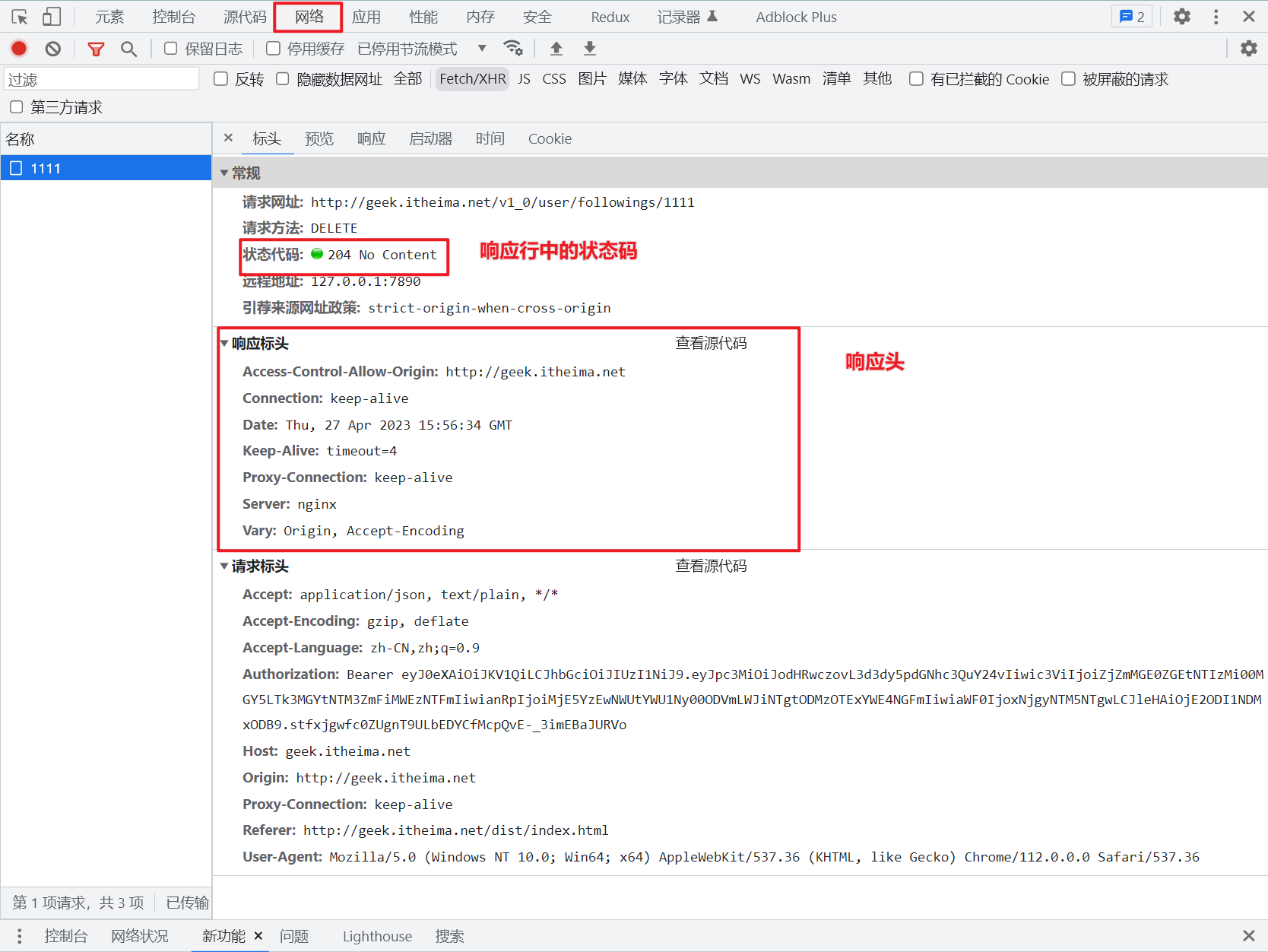This screenshot has height=952, width=1268.
Task: Focus the 过滤 text input field
Action: pyautogui.click(x=102, y=79)
